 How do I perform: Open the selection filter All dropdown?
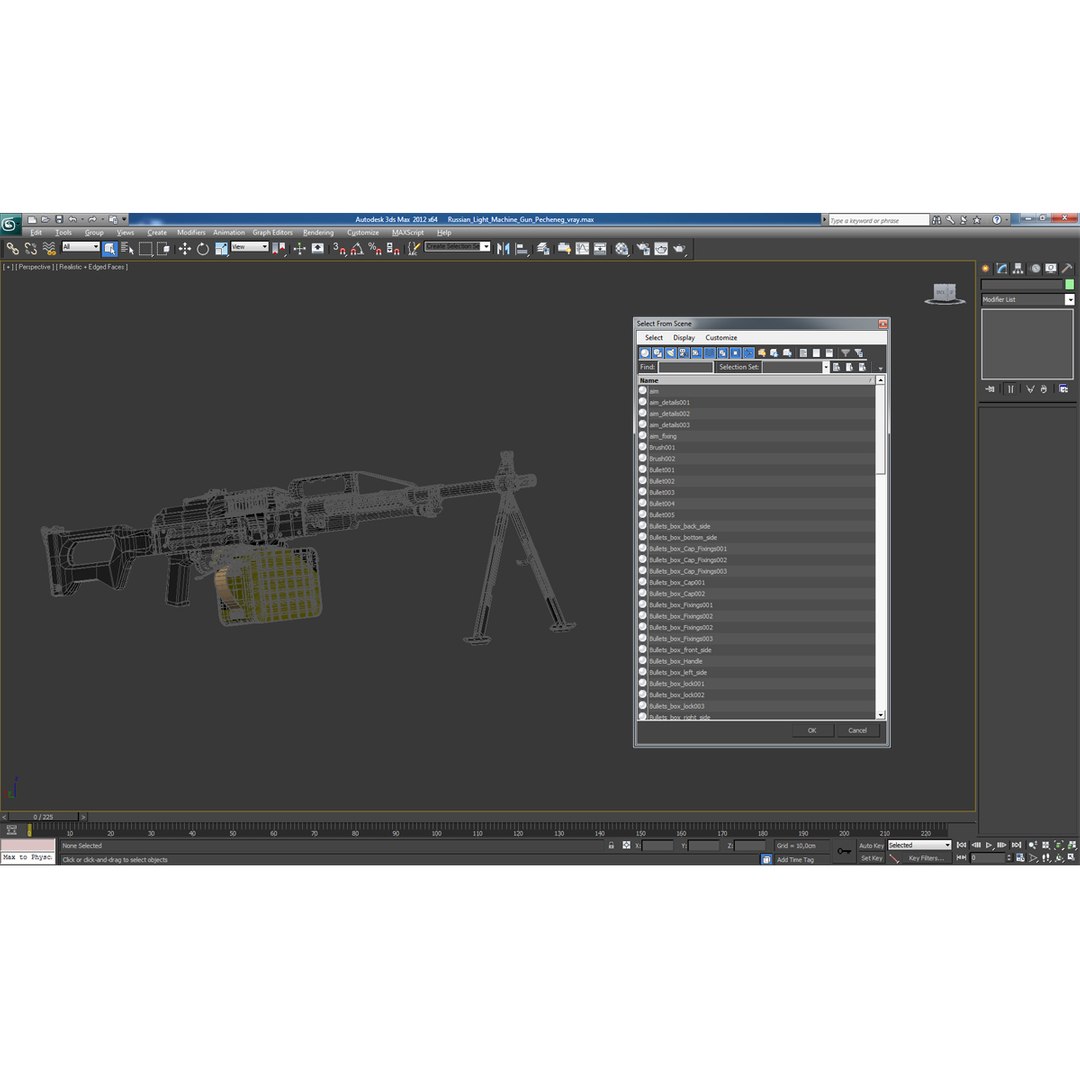[81, 247]
